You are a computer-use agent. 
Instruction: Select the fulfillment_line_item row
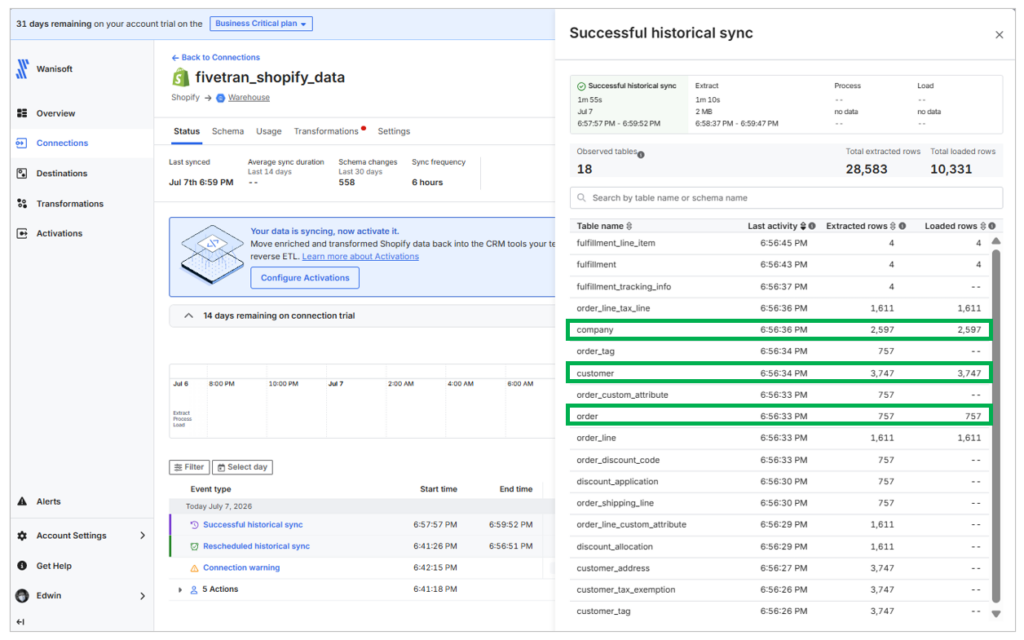click(x=779, y=243)
